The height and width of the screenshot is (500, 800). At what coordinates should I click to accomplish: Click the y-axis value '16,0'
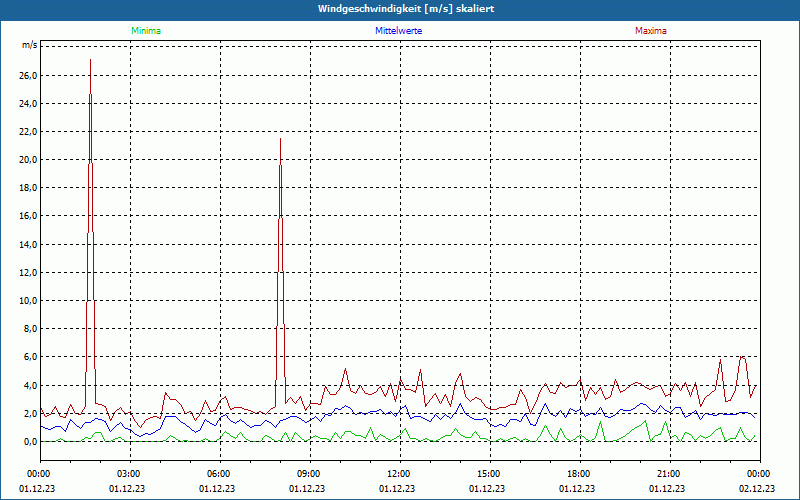coord(29,216)
